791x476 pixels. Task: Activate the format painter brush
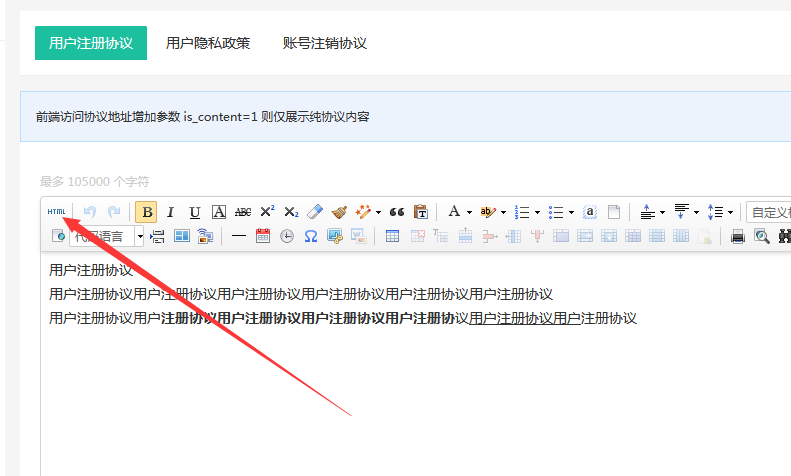[x=339, y=212]
